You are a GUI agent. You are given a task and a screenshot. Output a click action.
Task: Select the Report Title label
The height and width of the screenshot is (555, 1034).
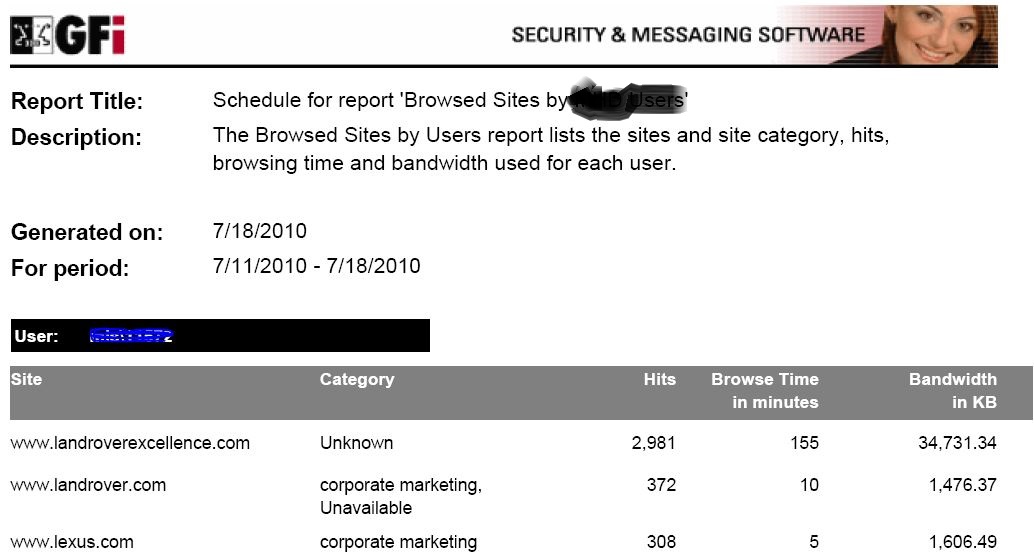77,102
